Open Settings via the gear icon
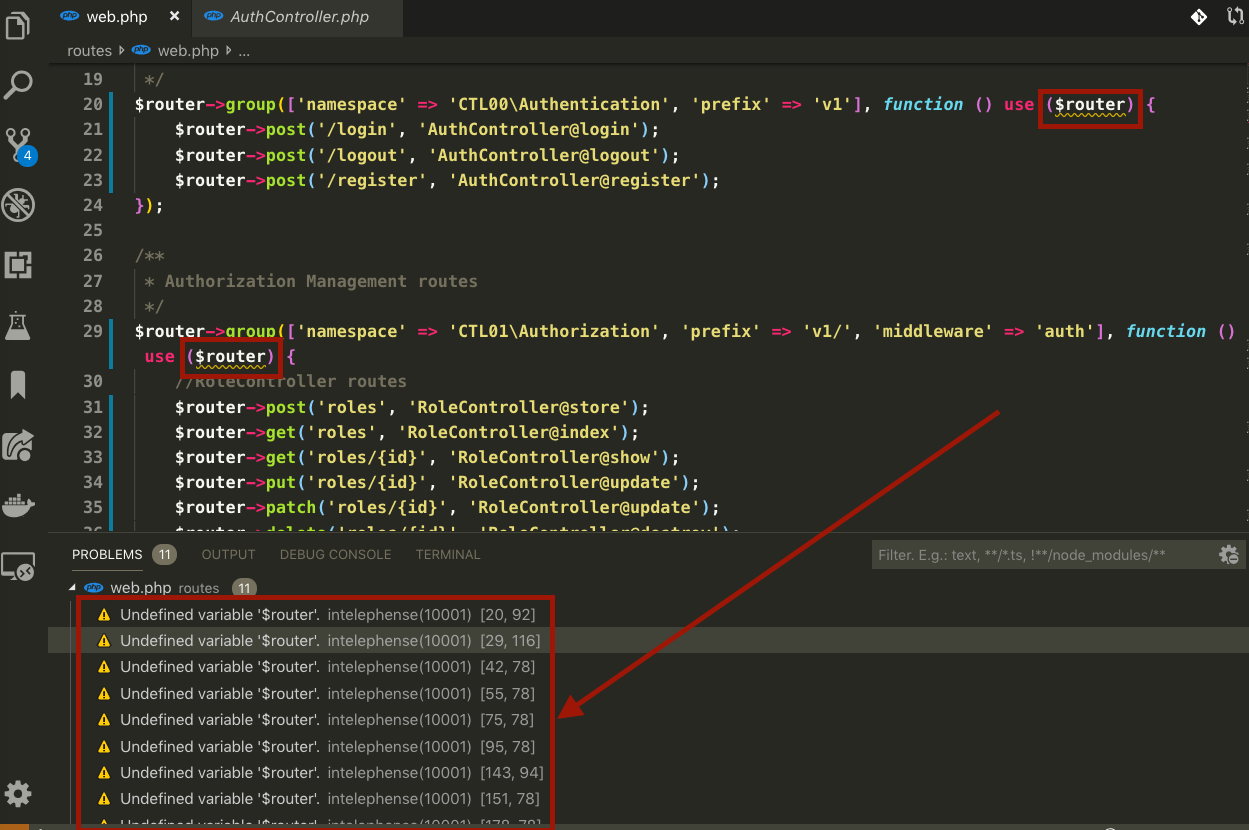Viewport: 1249px width, 830px height. coord(18,793)
